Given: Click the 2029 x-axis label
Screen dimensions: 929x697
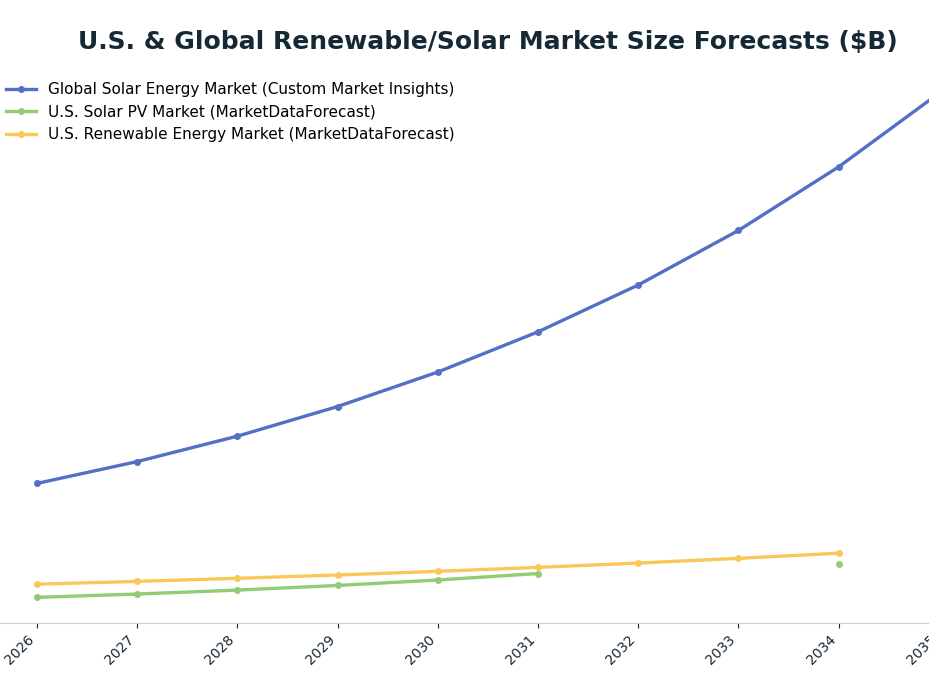Looking at the screenshot, I should coord(319,649).
